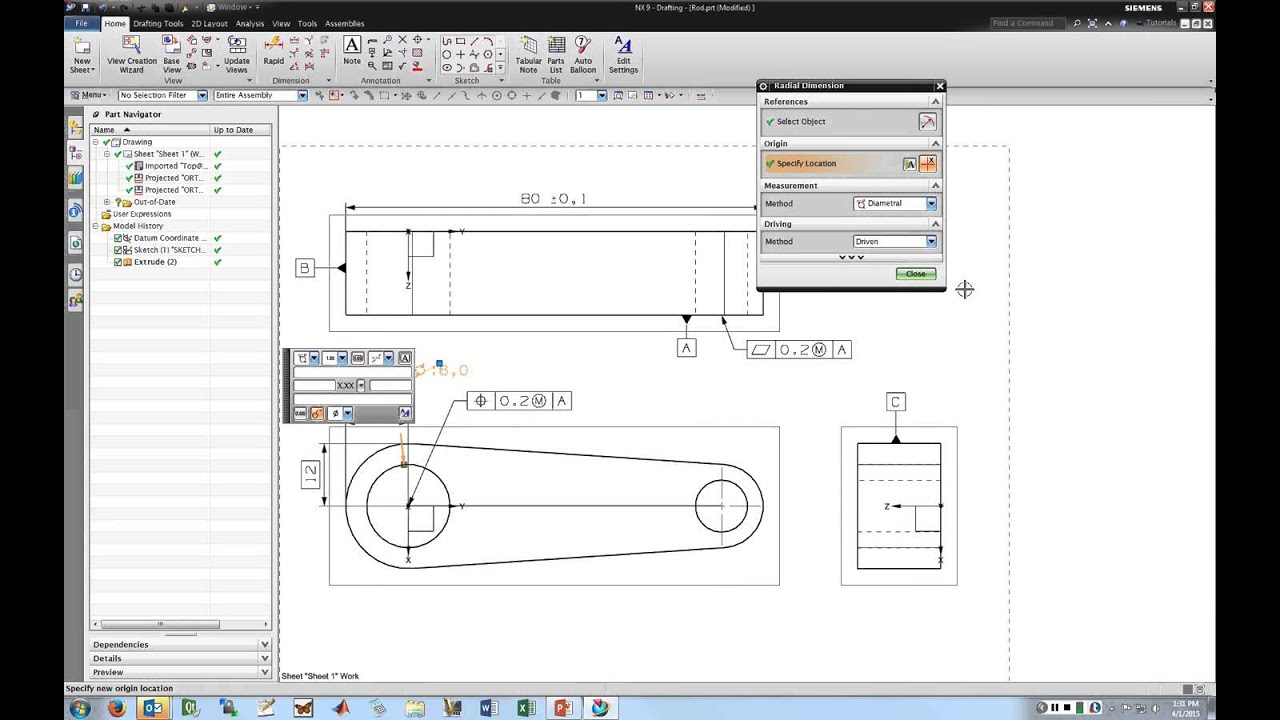Start the Rapid dimension tool
The height and width of the screenshot is (720, 1280).
pos(273,52)
